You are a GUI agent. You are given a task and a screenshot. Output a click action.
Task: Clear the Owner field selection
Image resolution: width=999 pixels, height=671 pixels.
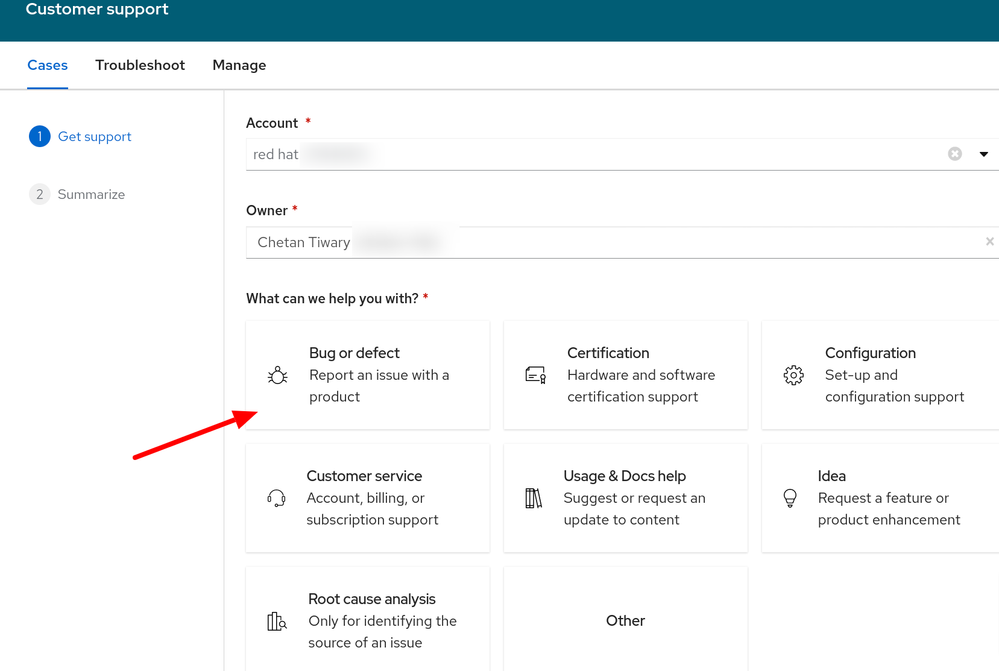(989, 242)
